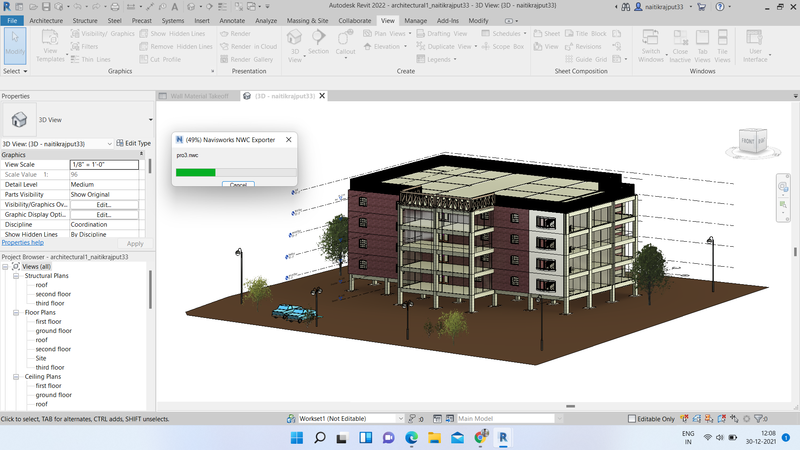This screenshot has height=450, width=800.
Task: Open Properties help link
Action: (x=22, y=243)
